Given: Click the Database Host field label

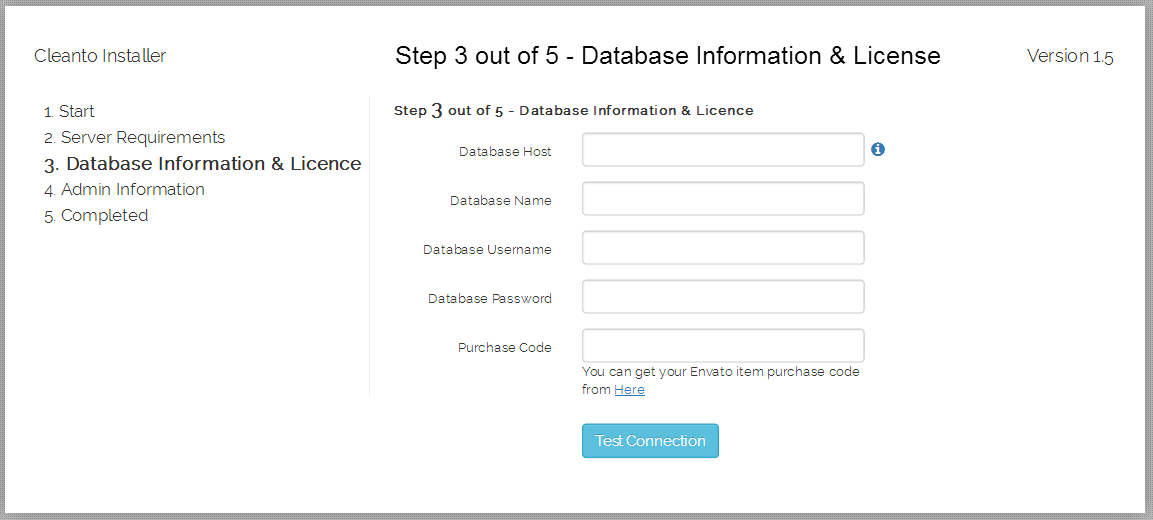Looking at the screenshot, I should point(505,152).
